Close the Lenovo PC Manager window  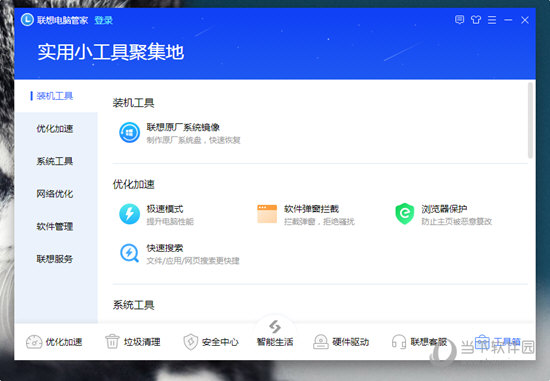525,20
